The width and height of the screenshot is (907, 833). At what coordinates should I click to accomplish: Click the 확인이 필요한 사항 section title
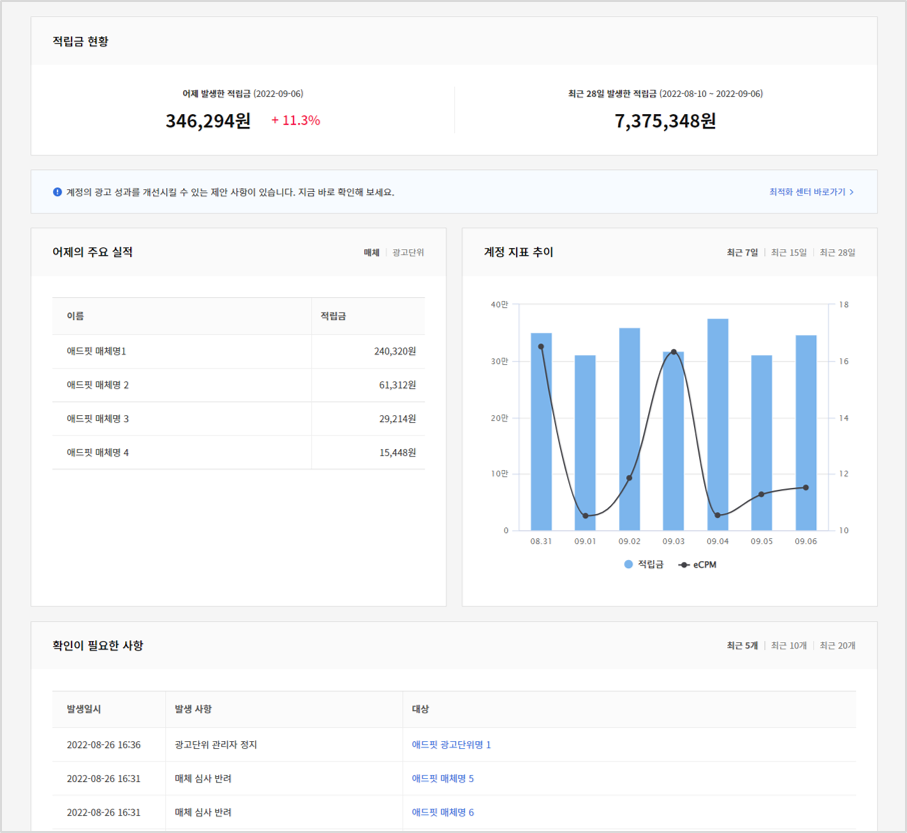pos(98,646)
